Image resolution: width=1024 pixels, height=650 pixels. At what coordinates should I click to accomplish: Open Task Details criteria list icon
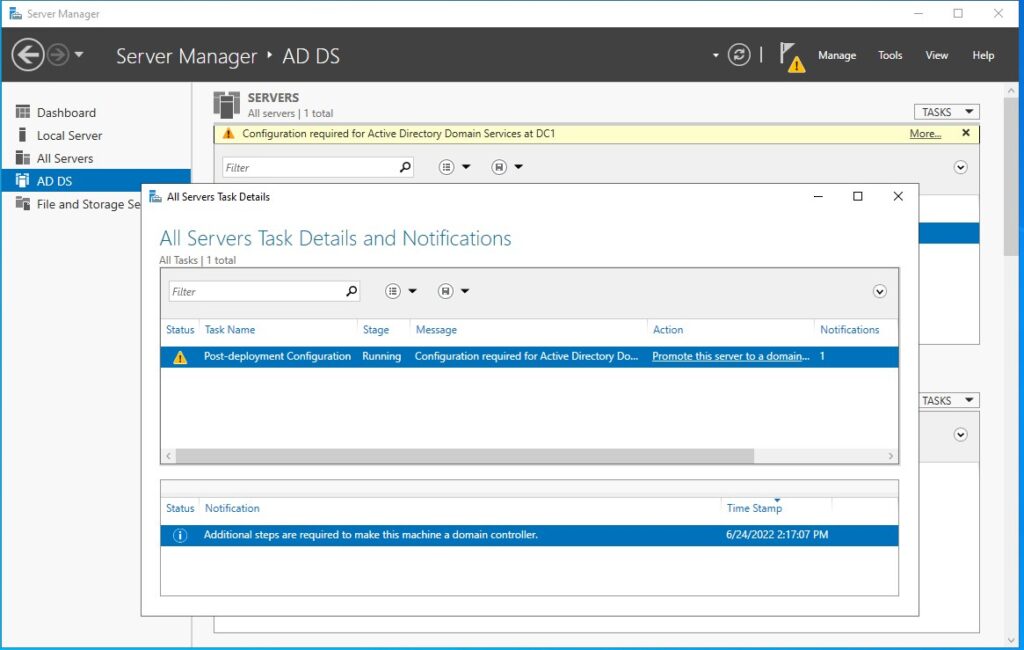392,291
